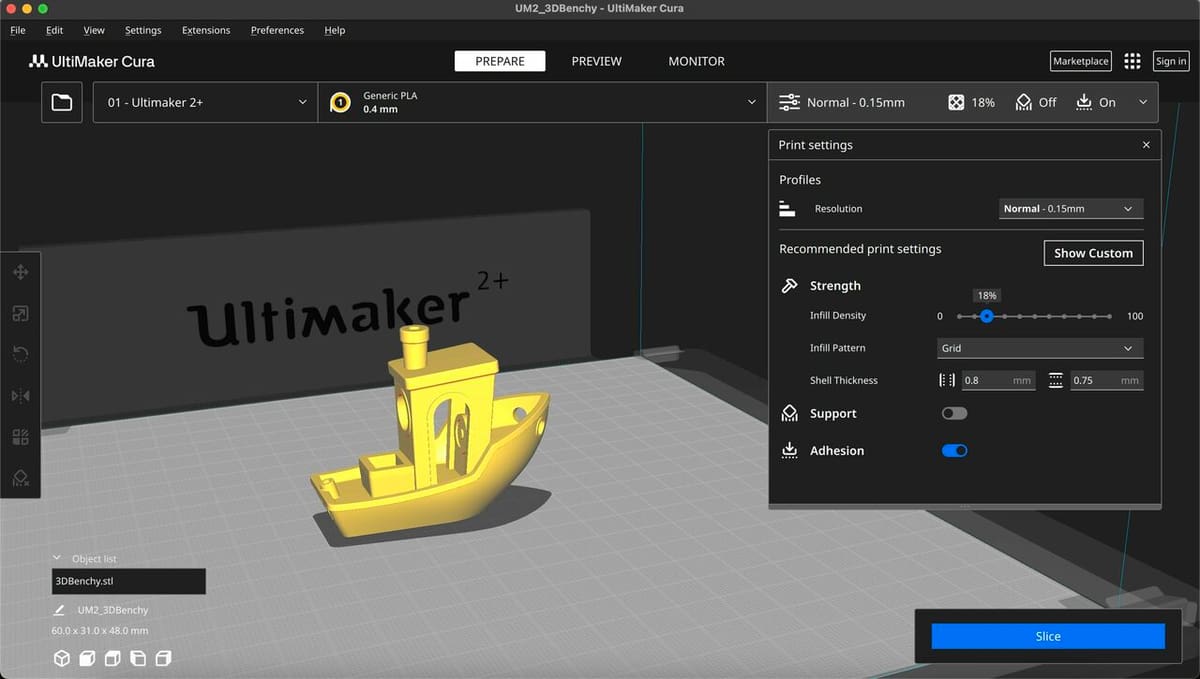Set Infill Density slider to 100 end
The image size is (1200, 679).
(1110, 316)
